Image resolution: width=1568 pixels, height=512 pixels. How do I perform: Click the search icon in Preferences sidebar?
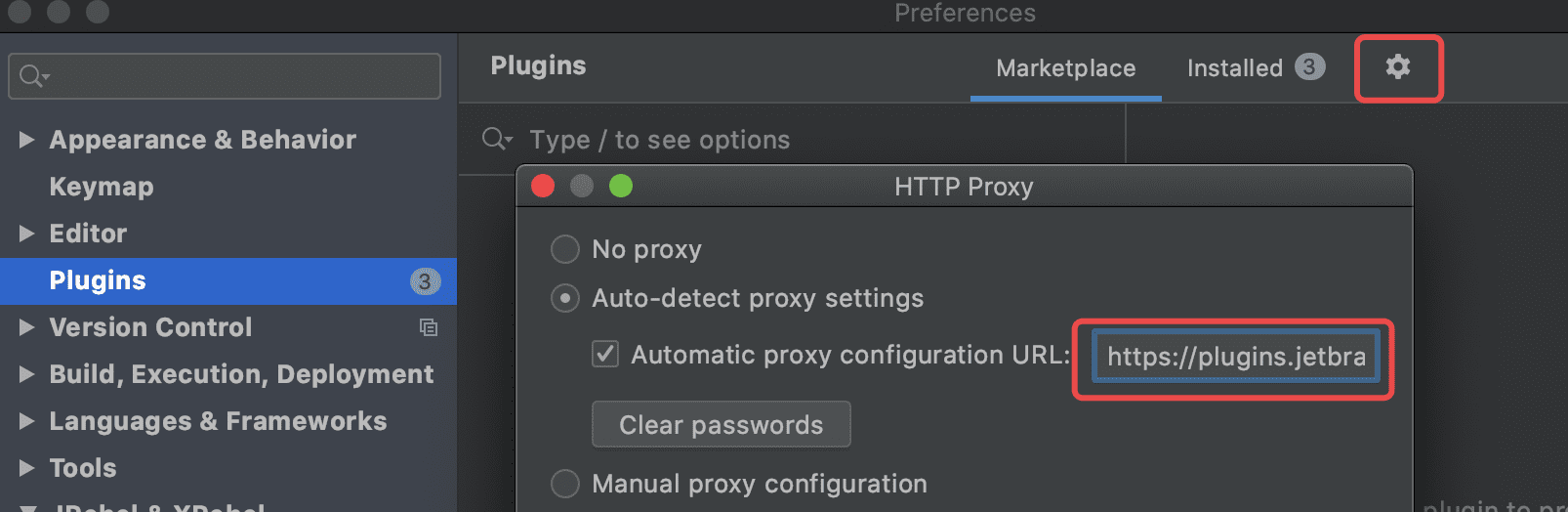click(32, 76)
